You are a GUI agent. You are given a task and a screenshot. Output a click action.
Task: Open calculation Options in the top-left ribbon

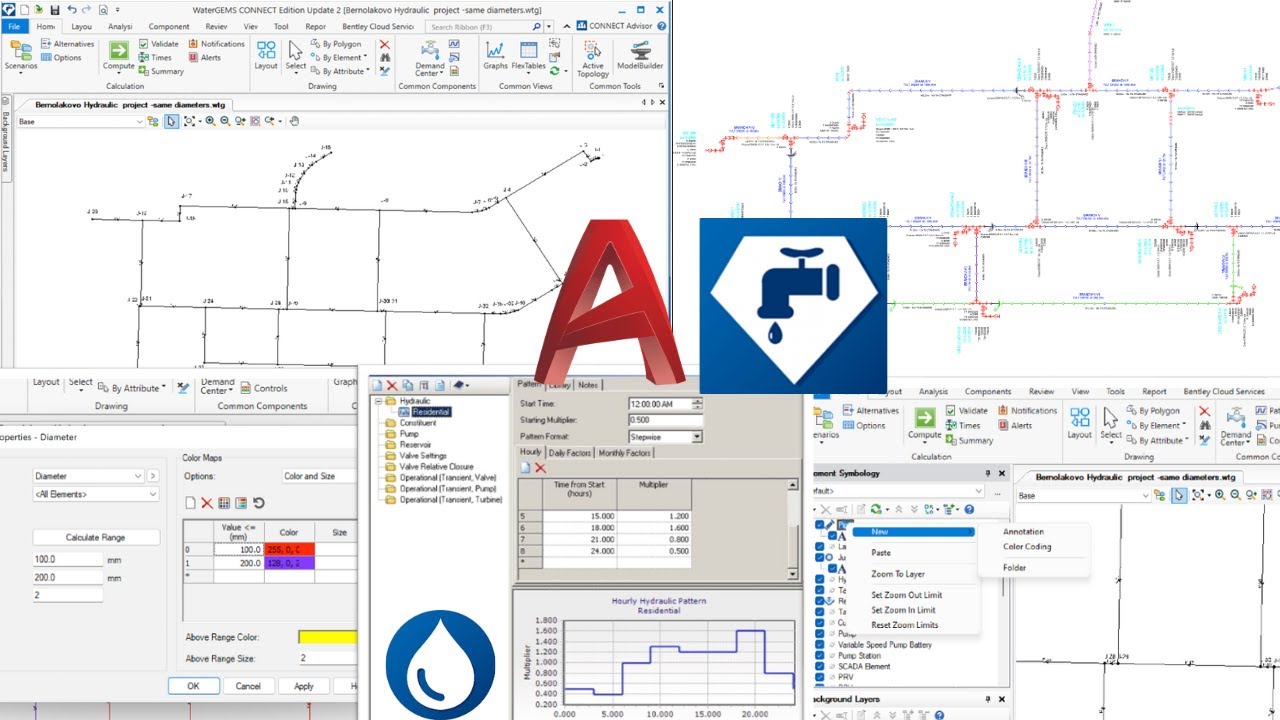tap(61, 58)
